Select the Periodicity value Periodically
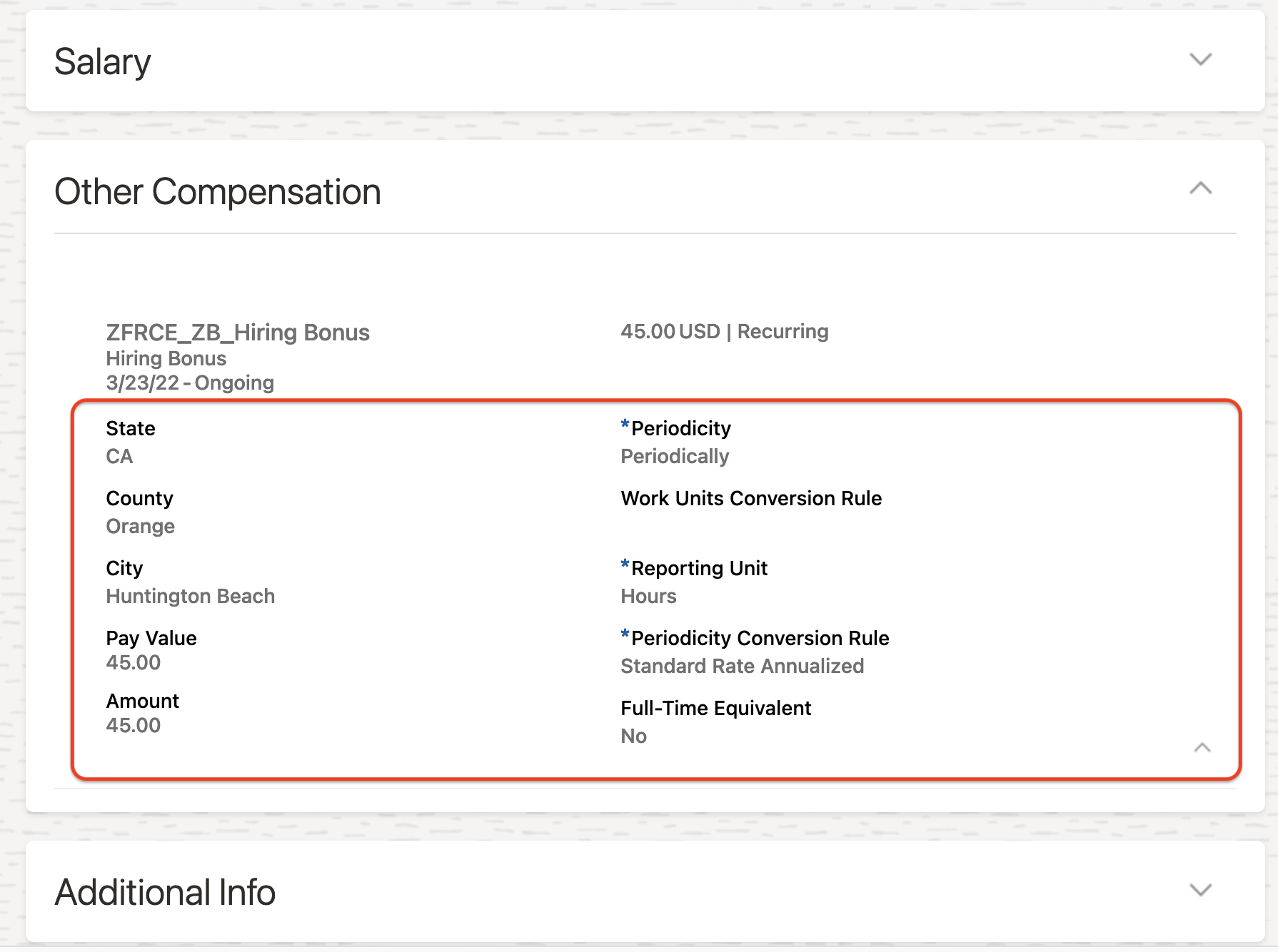The image size is (1278, 952). [675, 457]
